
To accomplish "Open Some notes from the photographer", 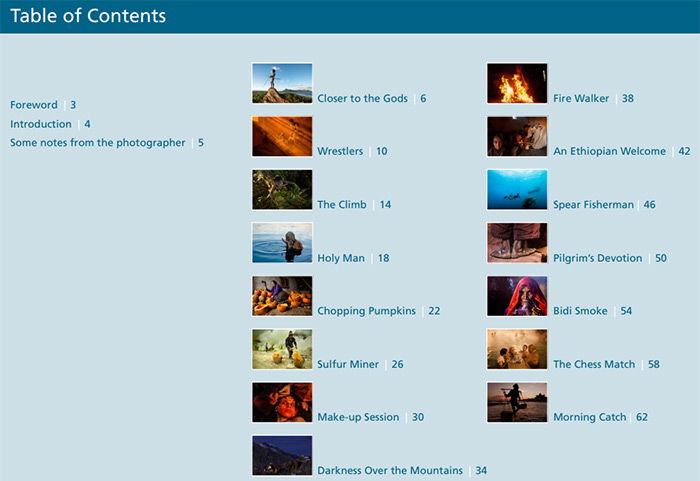I will 98,143.
